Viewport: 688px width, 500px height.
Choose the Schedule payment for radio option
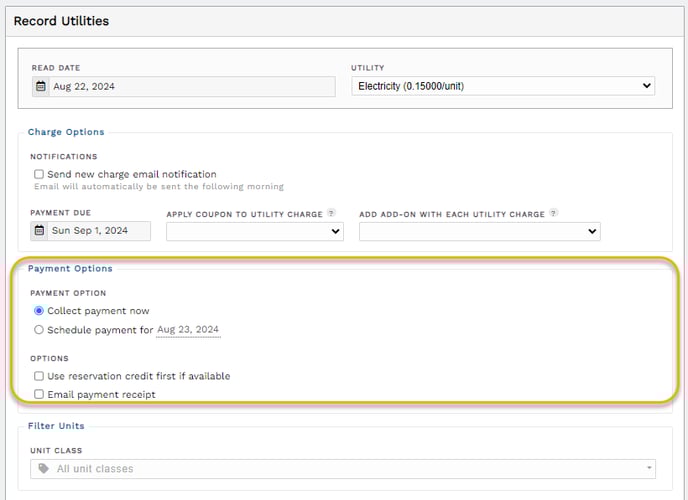click(39, 330)
